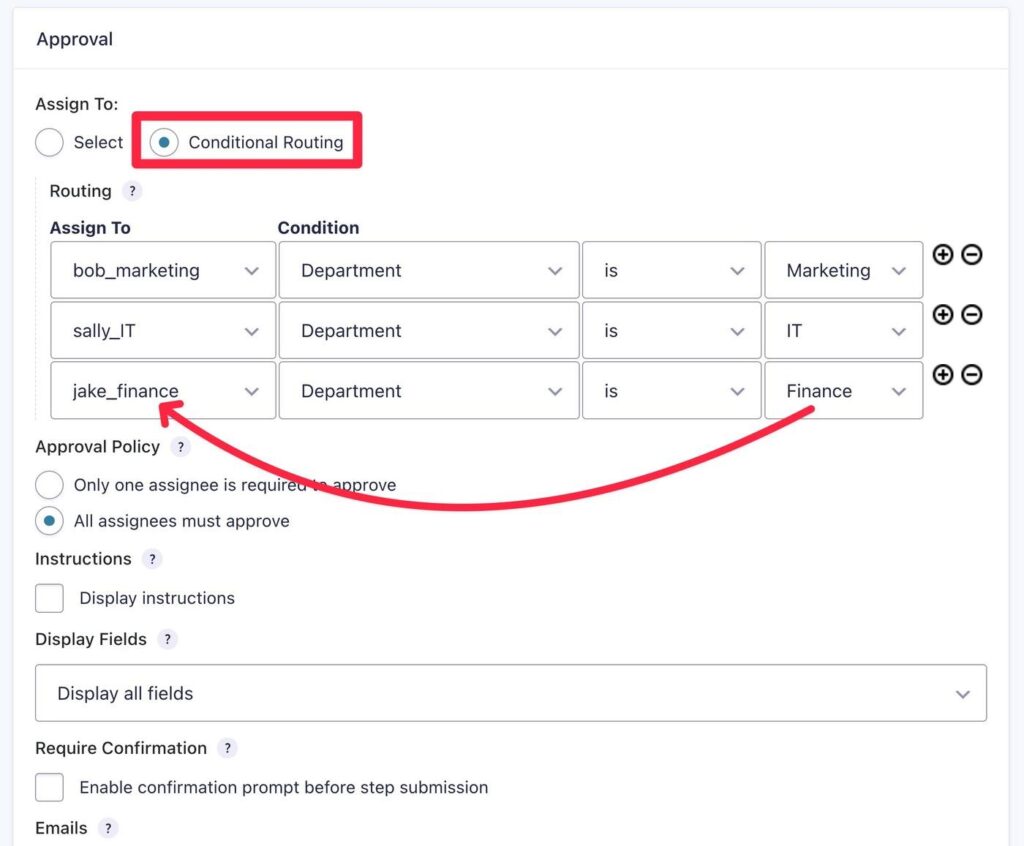Image resolution: width=1024 pixels, height=846 pixels.
Task: Open the Emails help icon
Action: point(108,828)
